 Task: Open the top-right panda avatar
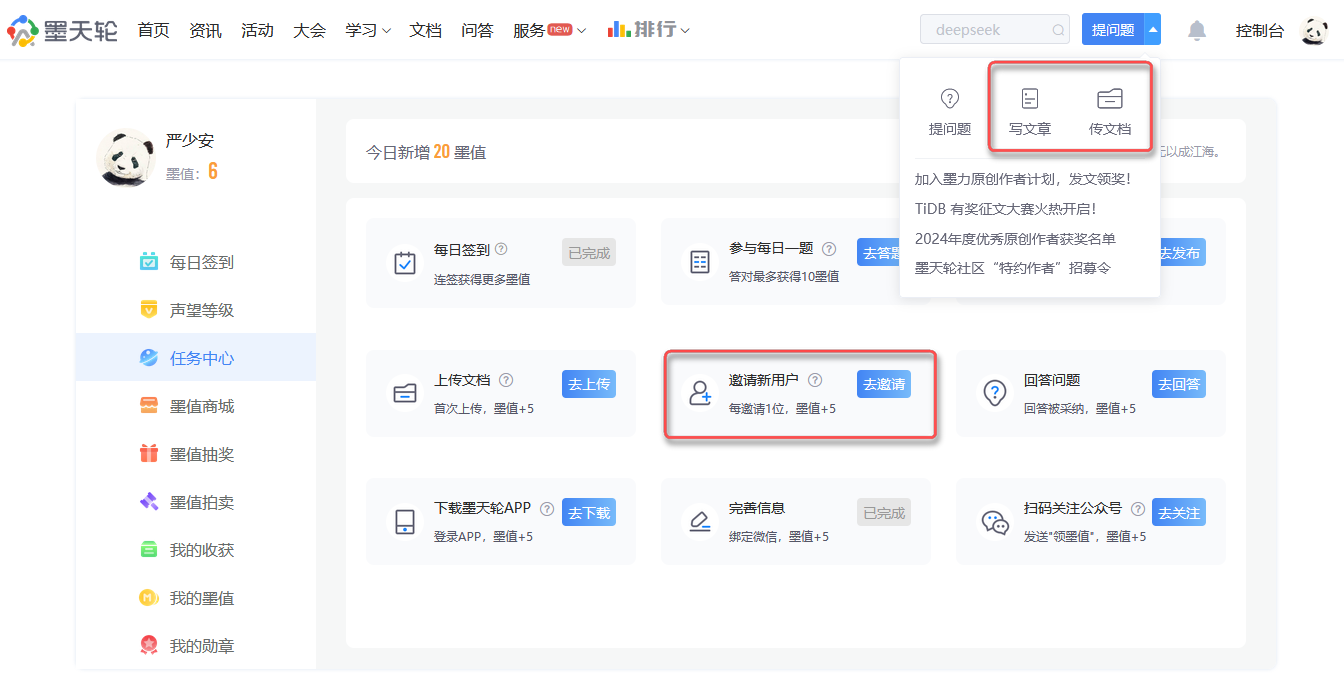[1314, 30]
